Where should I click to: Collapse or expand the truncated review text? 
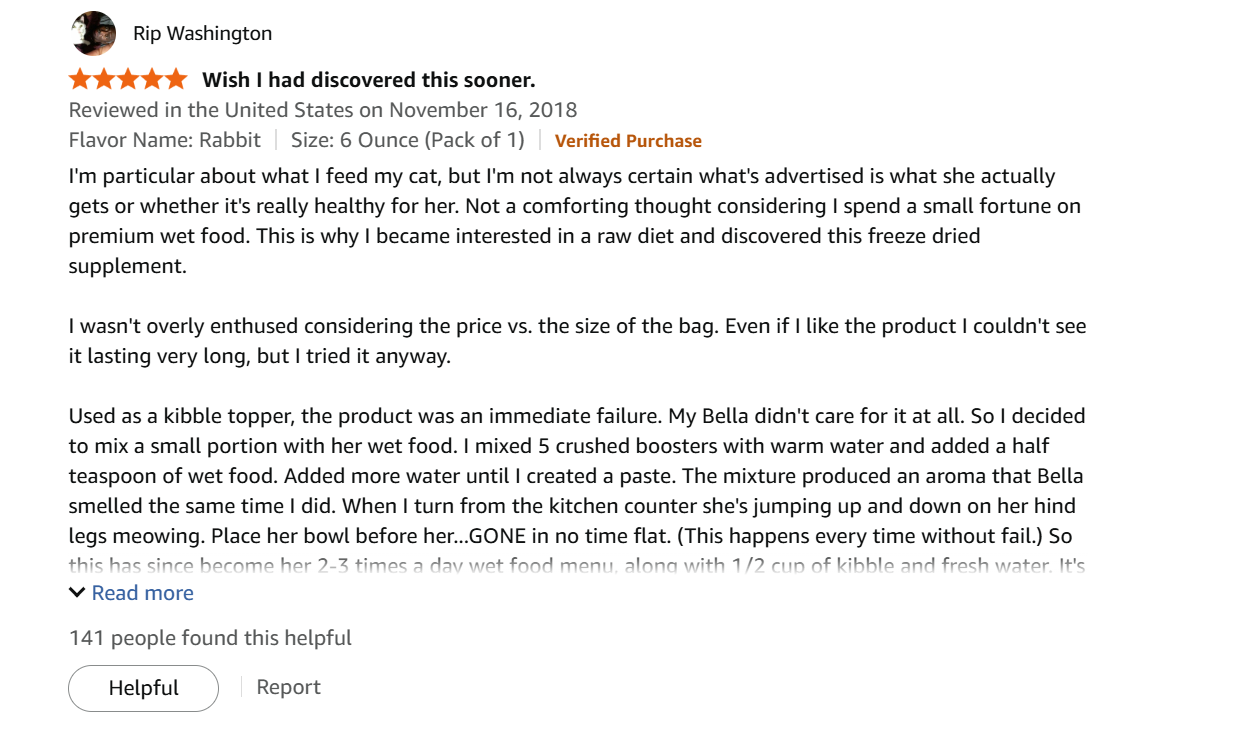pos(141,592)
